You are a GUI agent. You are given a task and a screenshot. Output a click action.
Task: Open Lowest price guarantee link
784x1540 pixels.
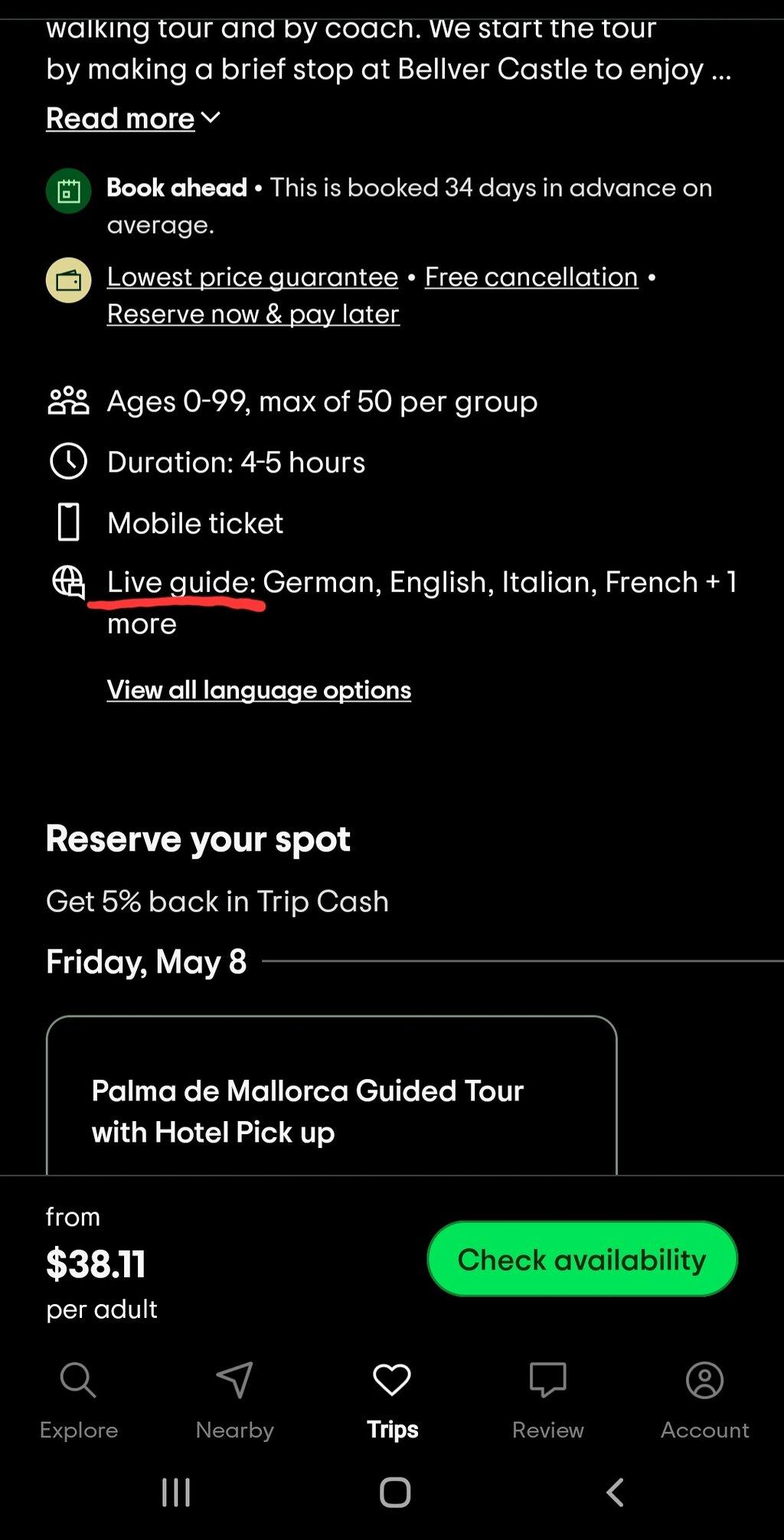point(253,276)
